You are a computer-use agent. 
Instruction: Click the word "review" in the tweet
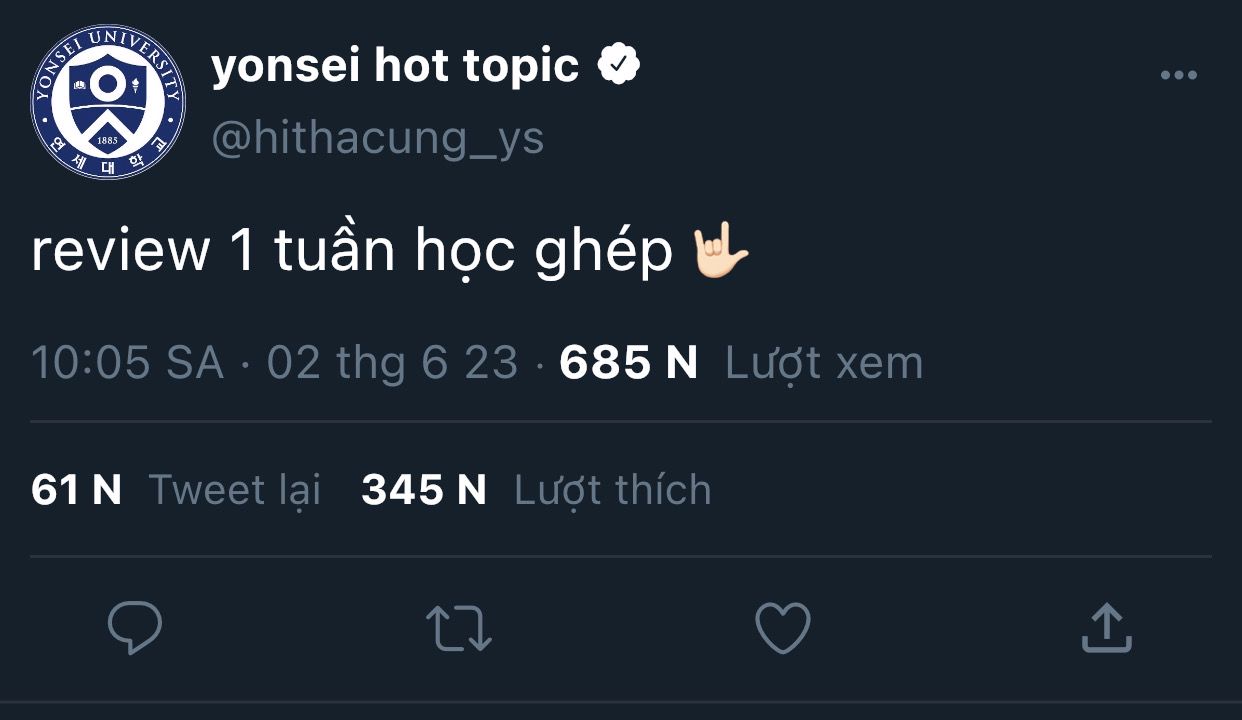(120, 251)
